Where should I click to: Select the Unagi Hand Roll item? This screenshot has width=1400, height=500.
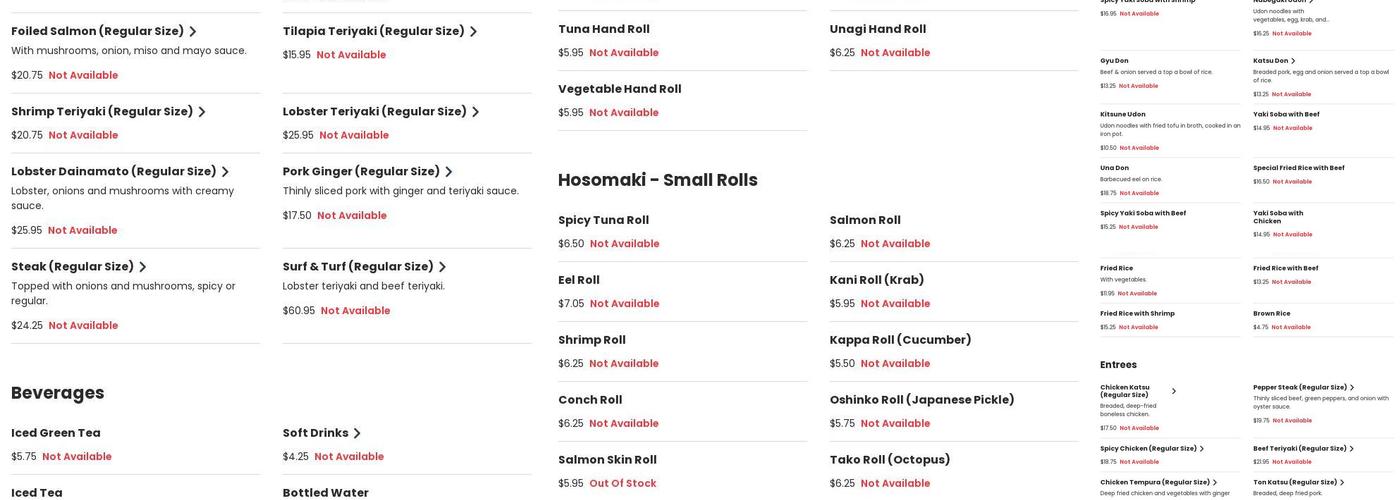(877, 29)
